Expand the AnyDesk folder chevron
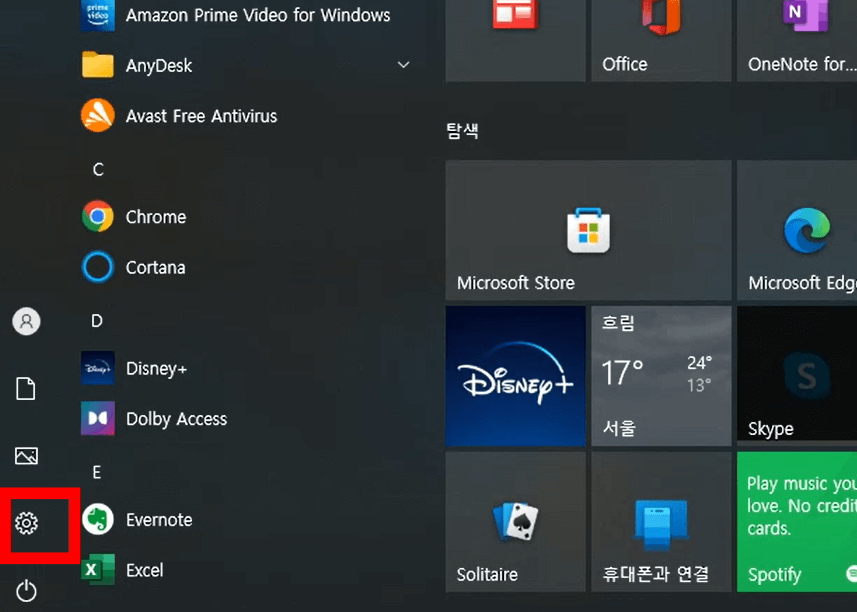Viewport: 857px width, 612px height. click(x=403, y=65)
